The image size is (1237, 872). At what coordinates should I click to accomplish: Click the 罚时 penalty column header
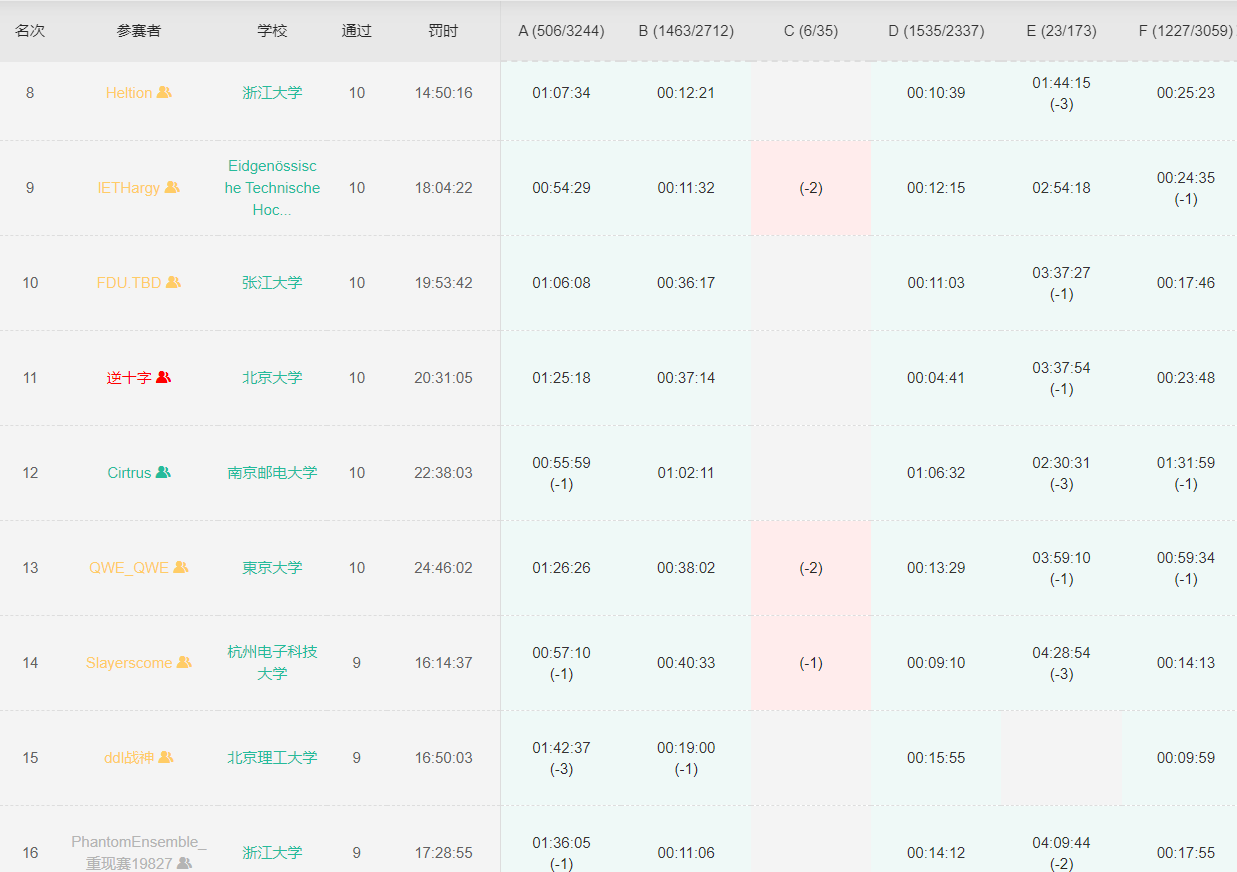pos(443,31)
